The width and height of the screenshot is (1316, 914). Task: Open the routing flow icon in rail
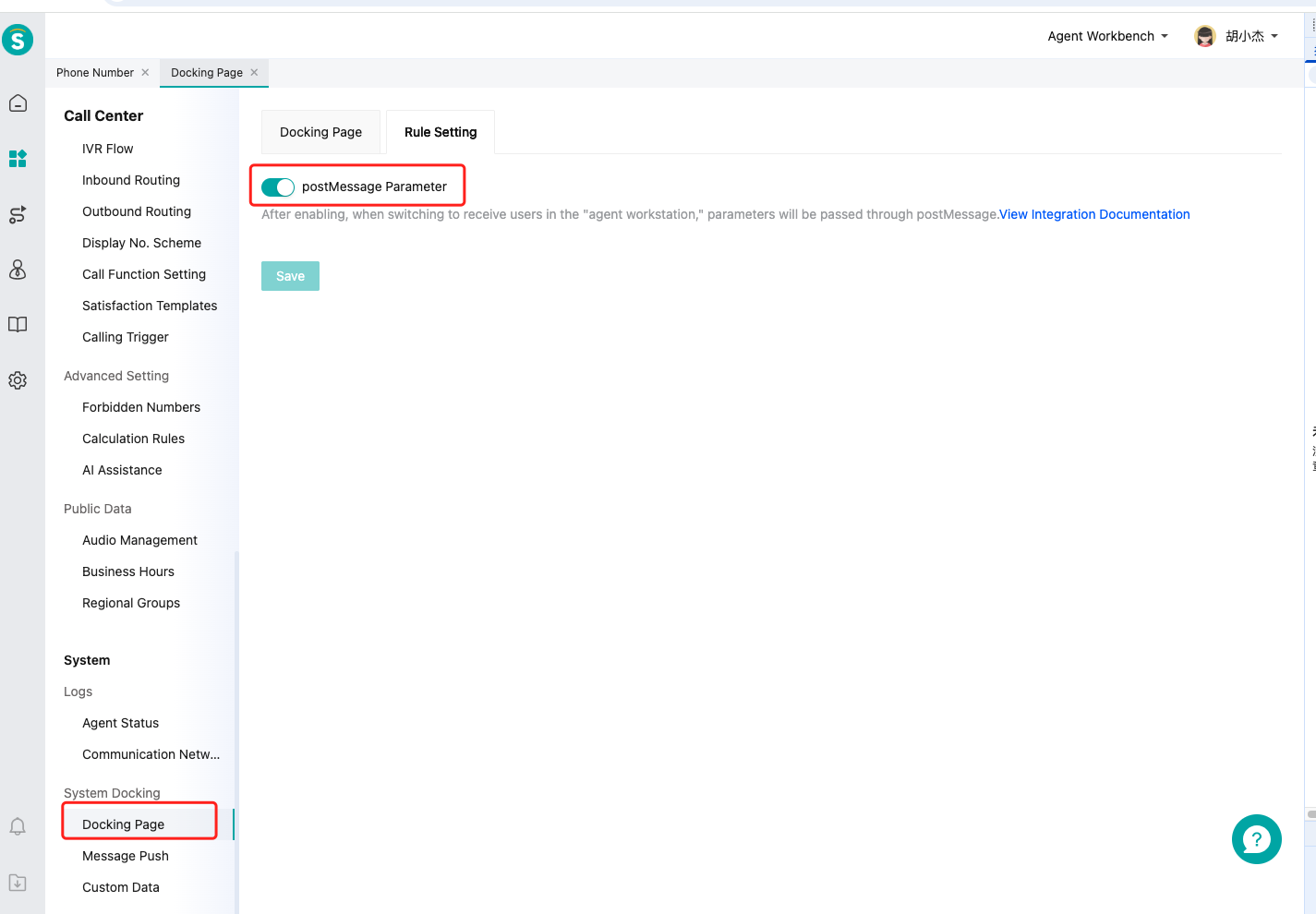18,214
